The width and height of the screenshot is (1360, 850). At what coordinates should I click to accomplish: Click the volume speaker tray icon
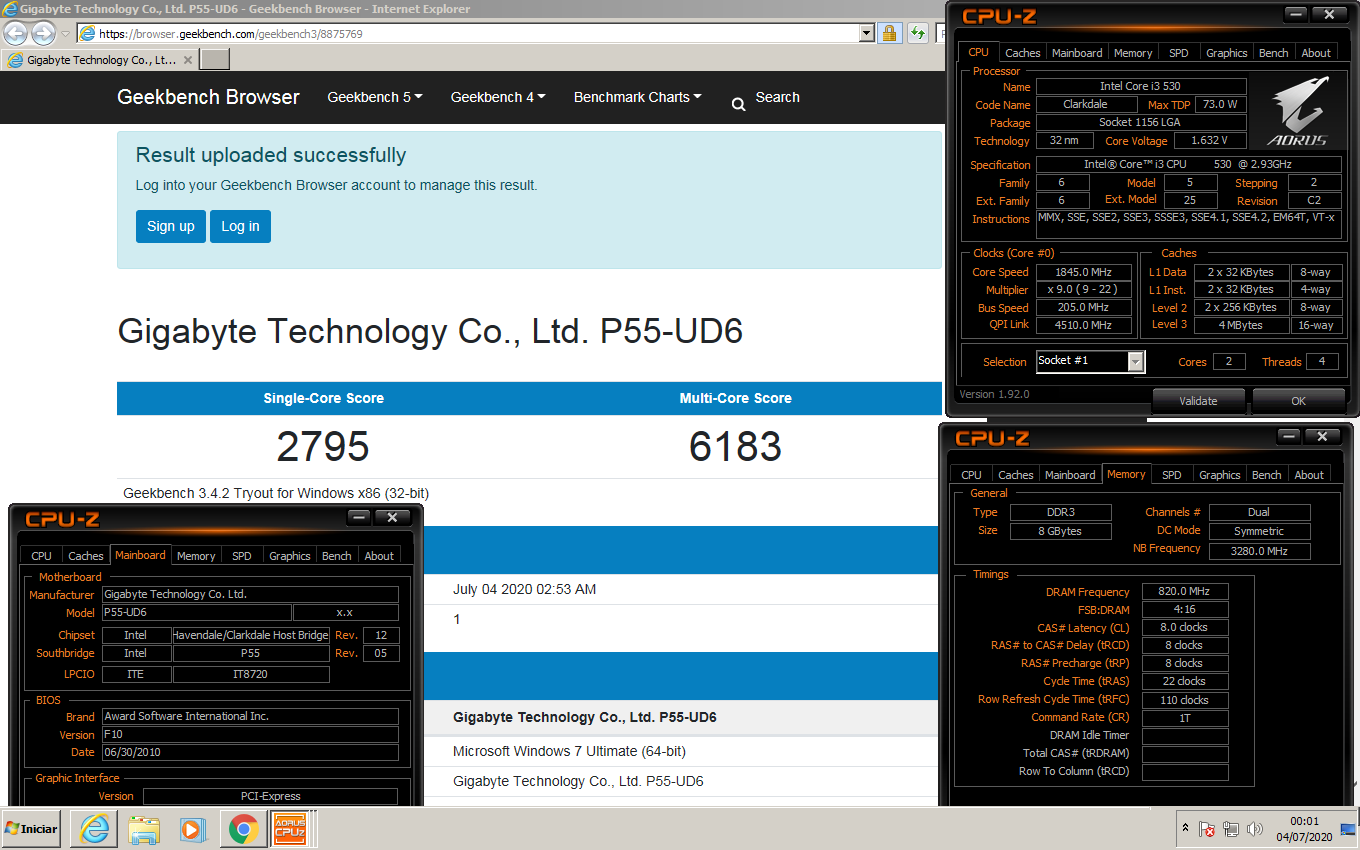pyautogui.click(x=1253, y=830)
